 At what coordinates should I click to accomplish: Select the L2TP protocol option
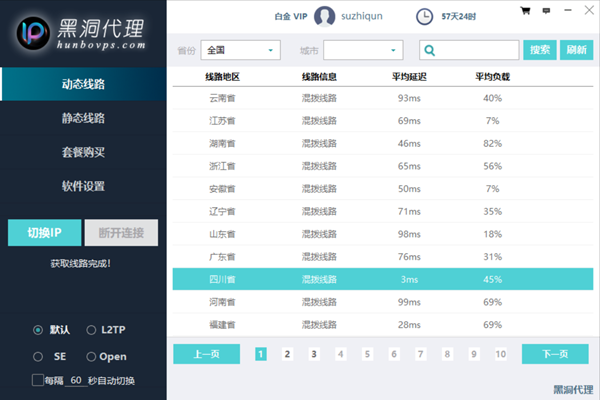[x=92, y=330]
